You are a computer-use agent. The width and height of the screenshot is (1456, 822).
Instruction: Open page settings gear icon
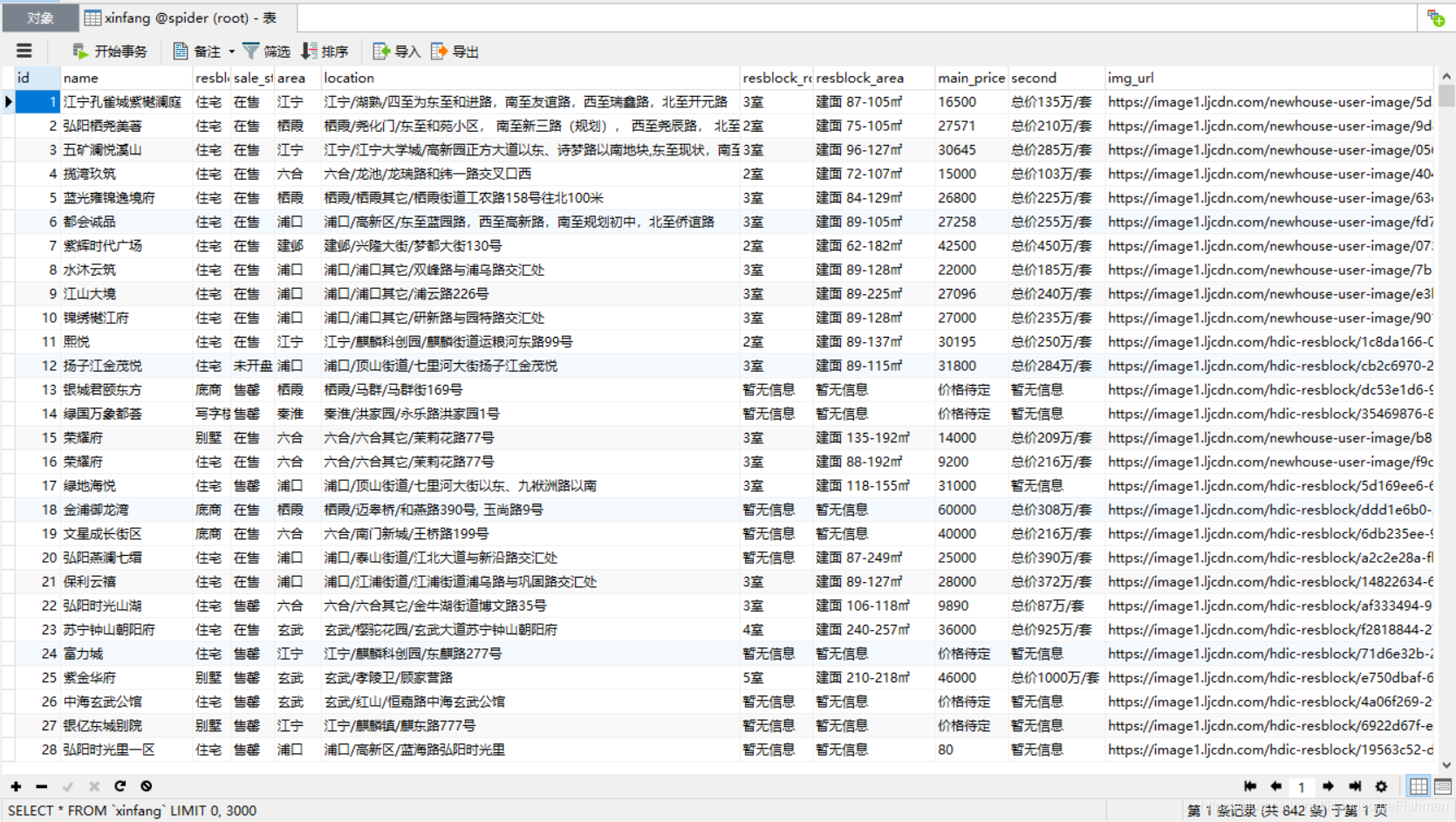coord(1381,786)
